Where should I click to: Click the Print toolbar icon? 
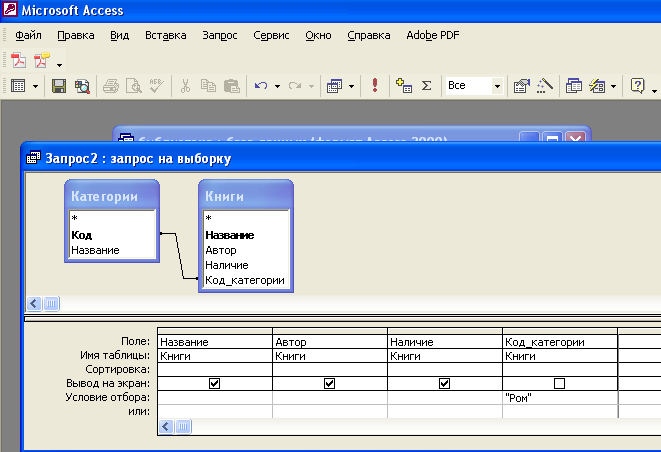click(110, 86)
